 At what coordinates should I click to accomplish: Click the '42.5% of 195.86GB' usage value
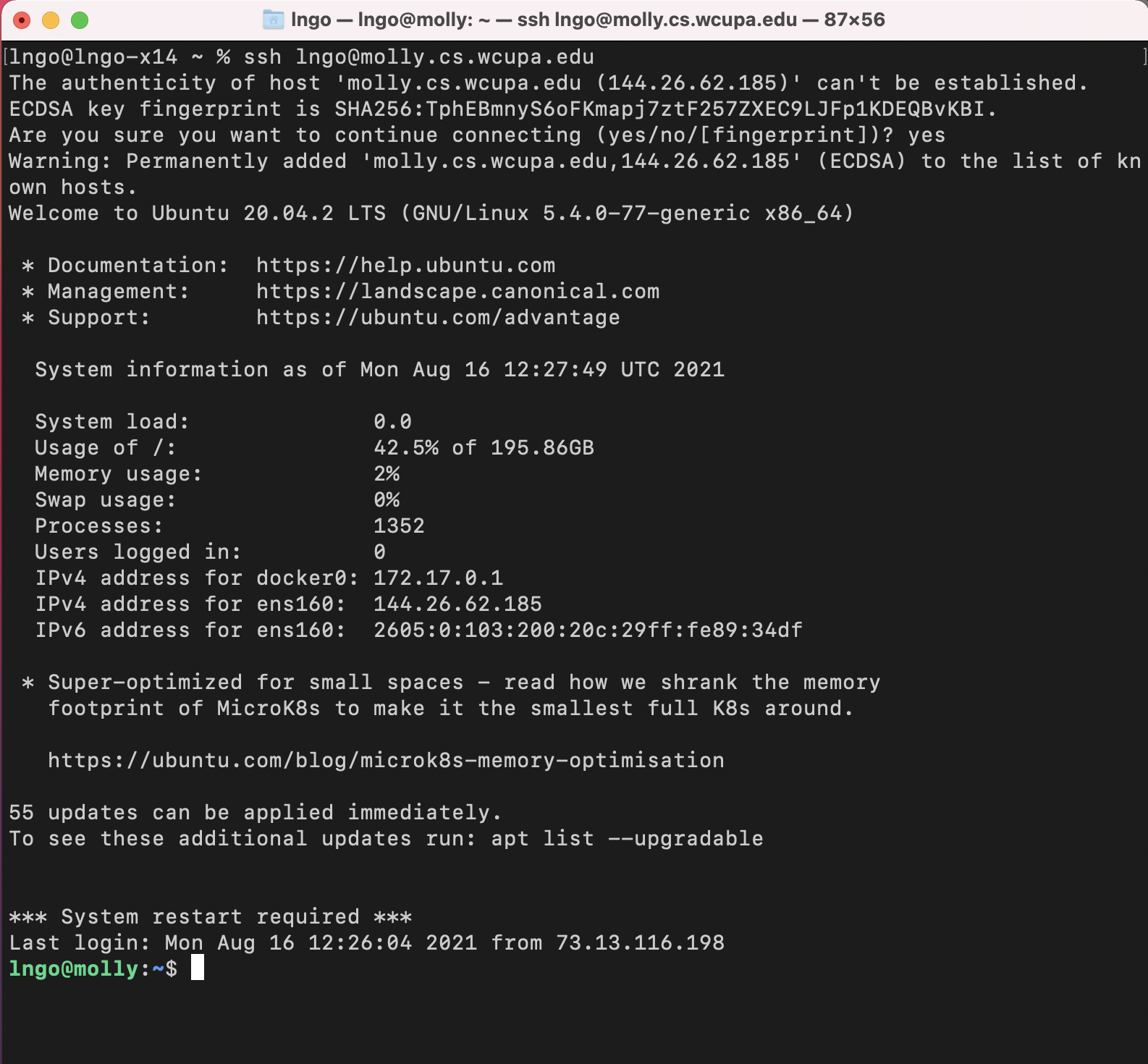point(484,448)
